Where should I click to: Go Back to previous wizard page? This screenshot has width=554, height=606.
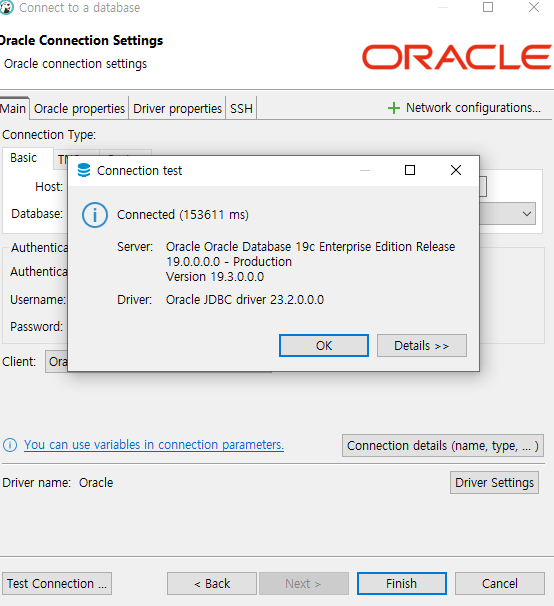pos(212,584)
